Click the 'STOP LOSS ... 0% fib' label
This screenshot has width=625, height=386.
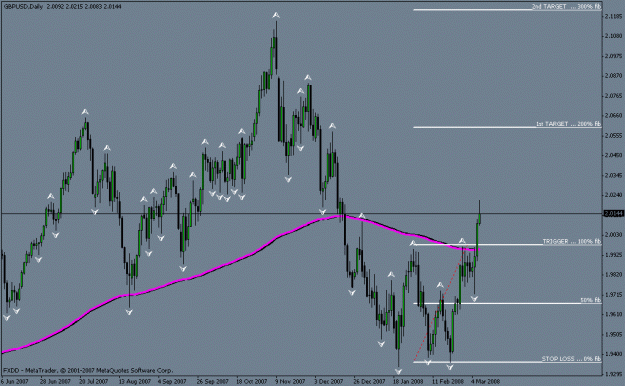(571, 359)
